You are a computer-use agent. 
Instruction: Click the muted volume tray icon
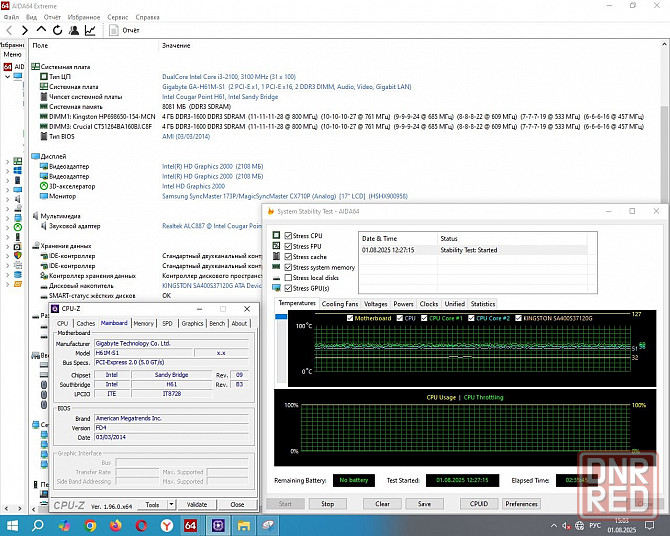567,526
